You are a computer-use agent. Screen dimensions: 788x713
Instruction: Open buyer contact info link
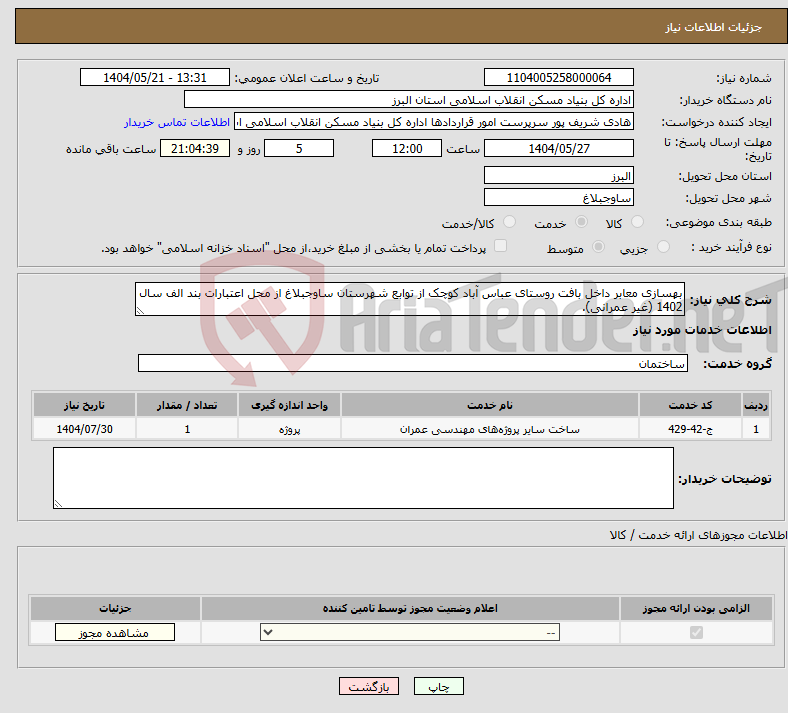177,122
